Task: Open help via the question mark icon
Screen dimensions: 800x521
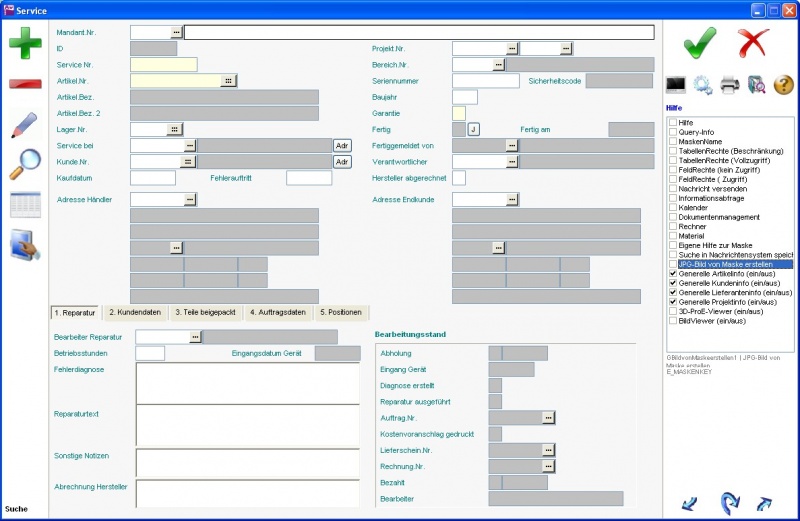Action: [x=783, y=85]
